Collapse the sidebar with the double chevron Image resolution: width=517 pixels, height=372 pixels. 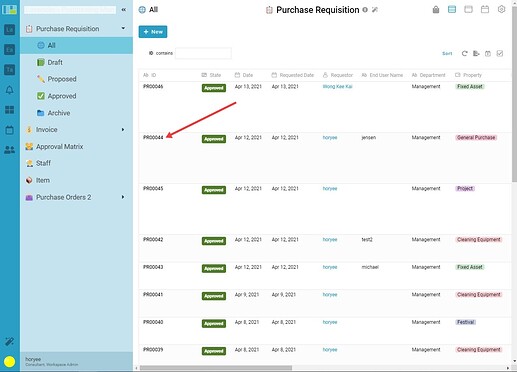(124, 10)
